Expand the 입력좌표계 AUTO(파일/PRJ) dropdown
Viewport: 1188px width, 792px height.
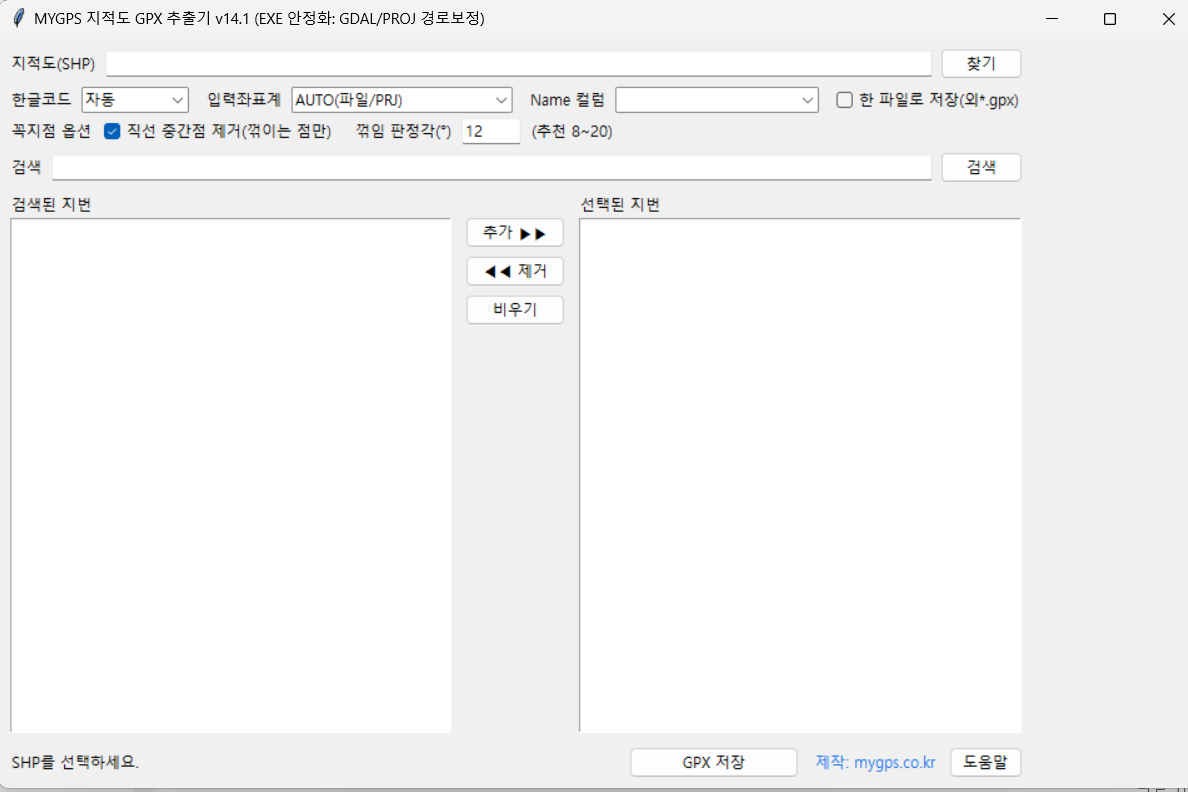click(x=401, y=100)
